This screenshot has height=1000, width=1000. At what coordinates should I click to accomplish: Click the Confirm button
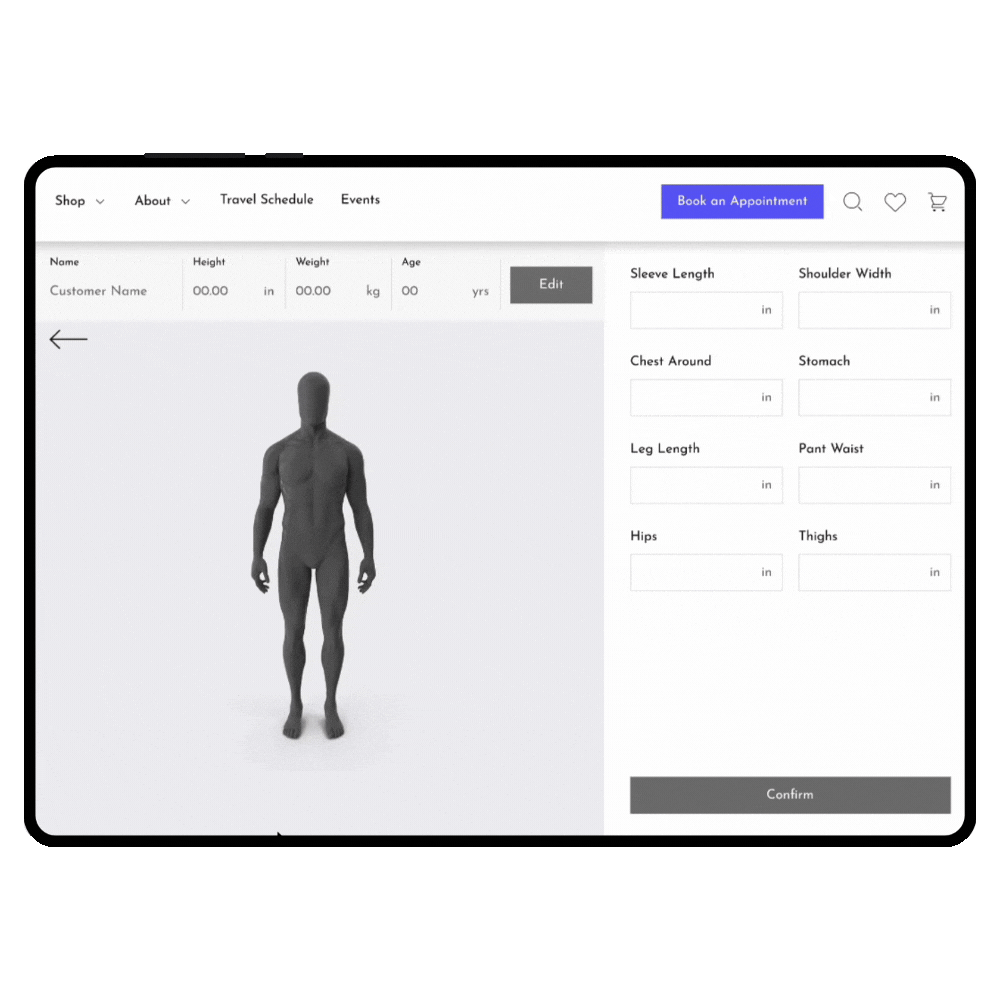click(x=790, y=795)
